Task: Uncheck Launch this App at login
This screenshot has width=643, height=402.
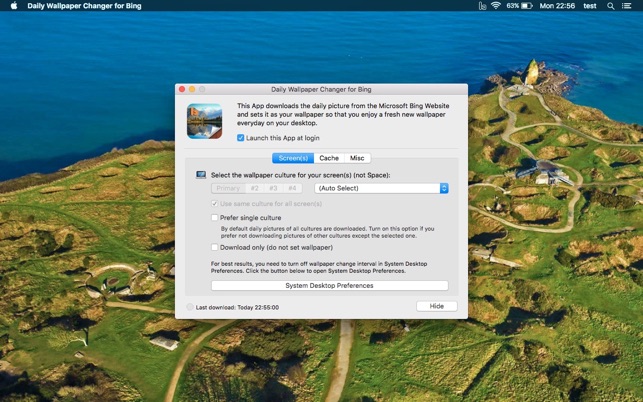Action: click(241, 138)
